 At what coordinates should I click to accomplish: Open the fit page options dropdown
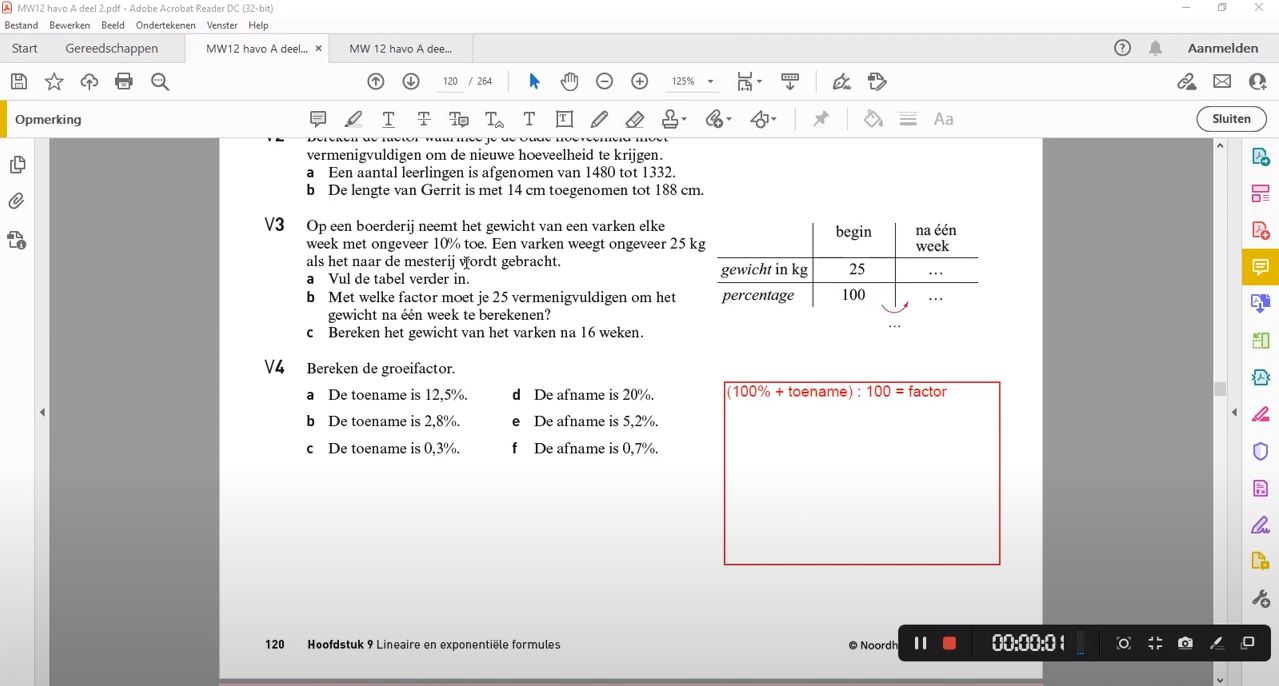click(749, 82)
